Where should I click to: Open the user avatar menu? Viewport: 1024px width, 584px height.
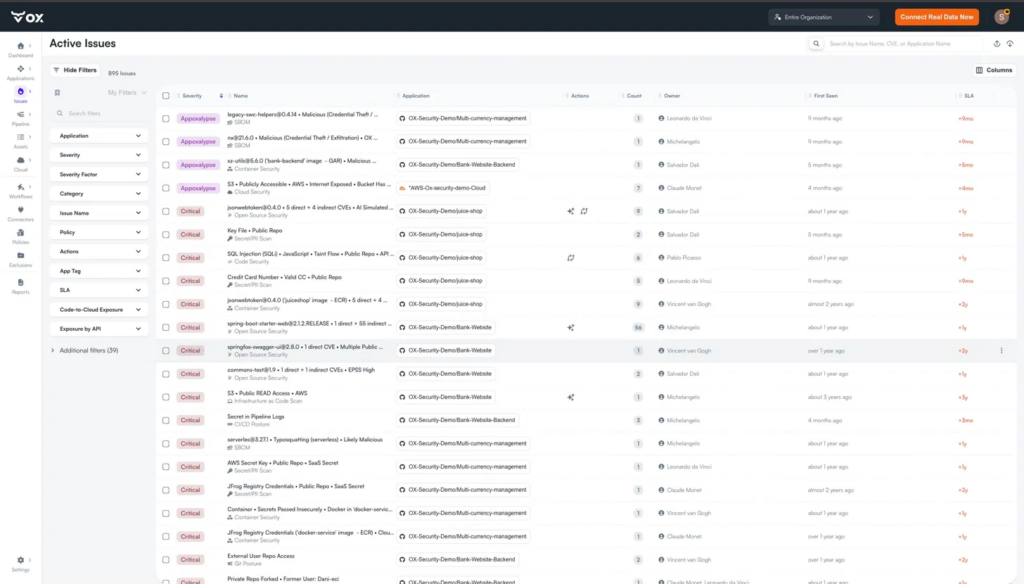tap(1002, 17)
